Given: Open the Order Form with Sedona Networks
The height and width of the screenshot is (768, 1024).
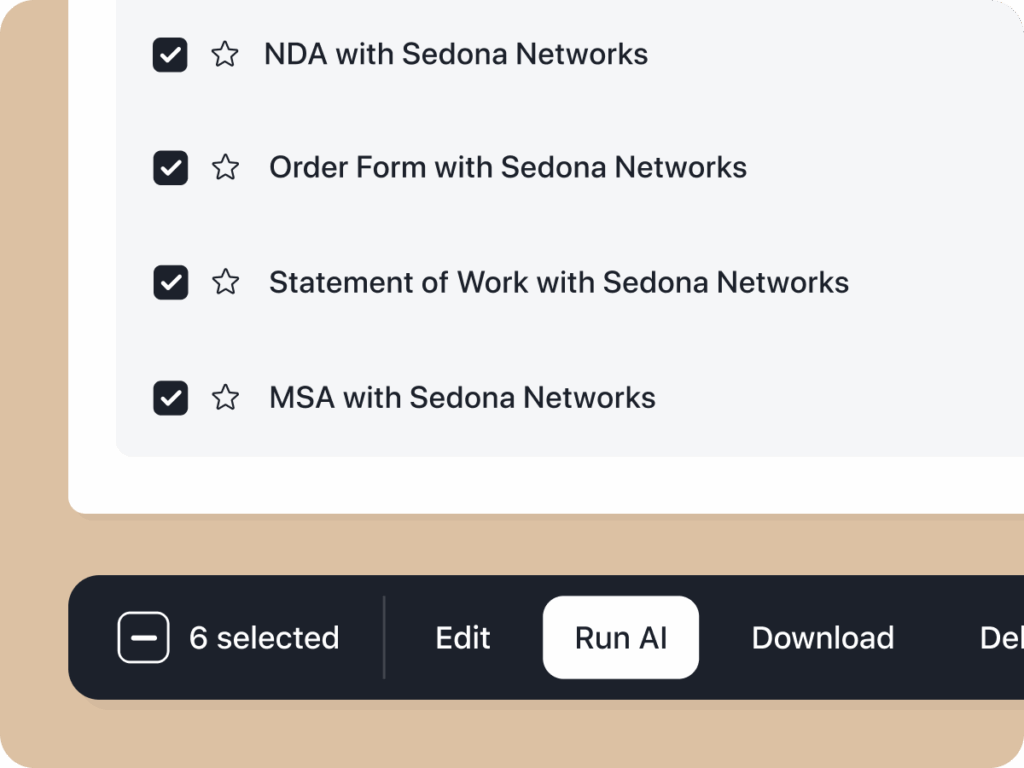Looking at the screenshot, I should [x=506, y=168].
